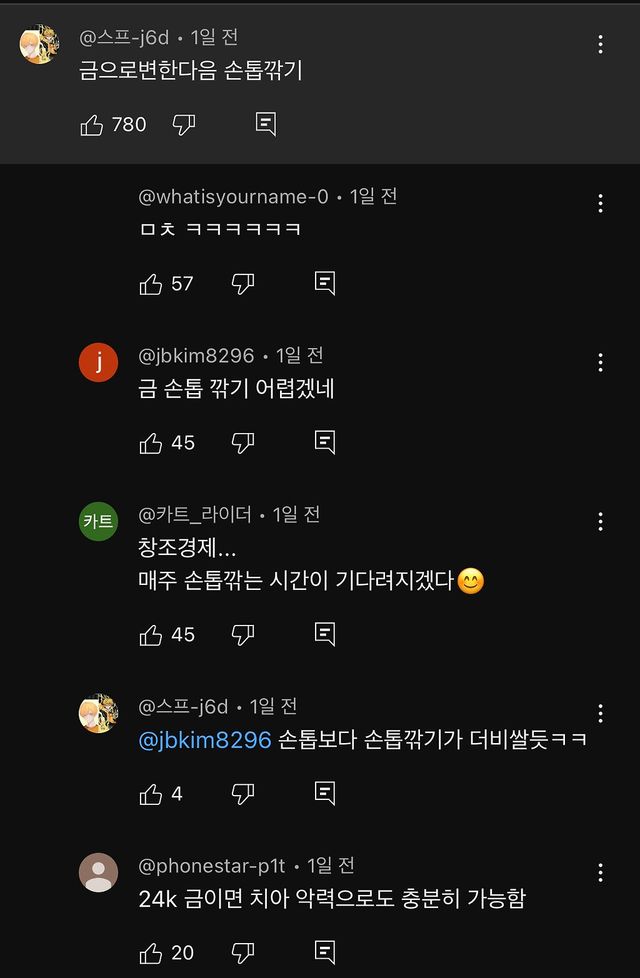
Task: Like the comment by @스프-j6d
Action: pyautogui.click(x=95, y=125)
